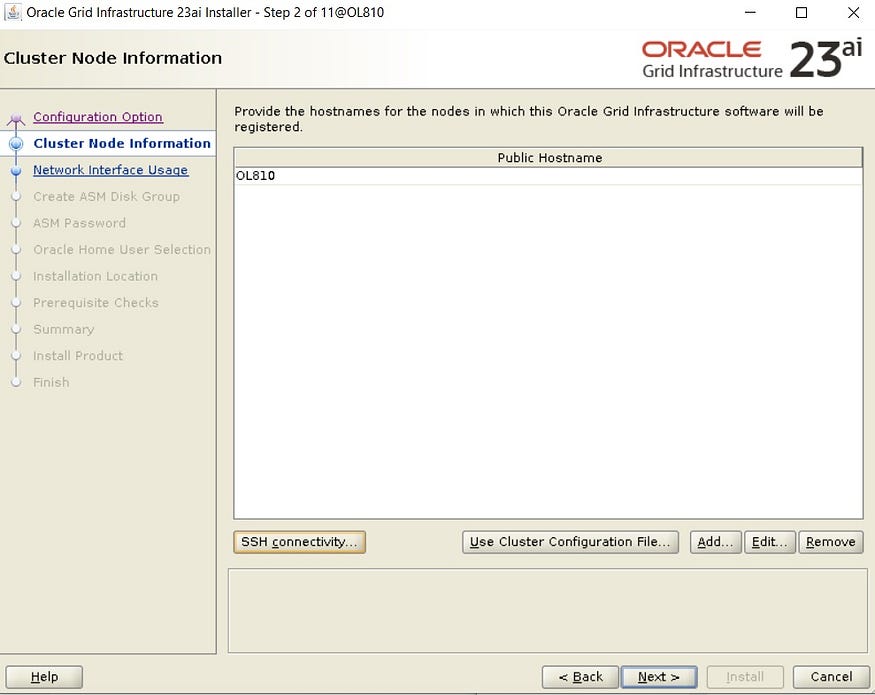The height and width of the screenshot is (695, 875).
Task: Edit the selected node entry
Action: click(x=770, y=542)
